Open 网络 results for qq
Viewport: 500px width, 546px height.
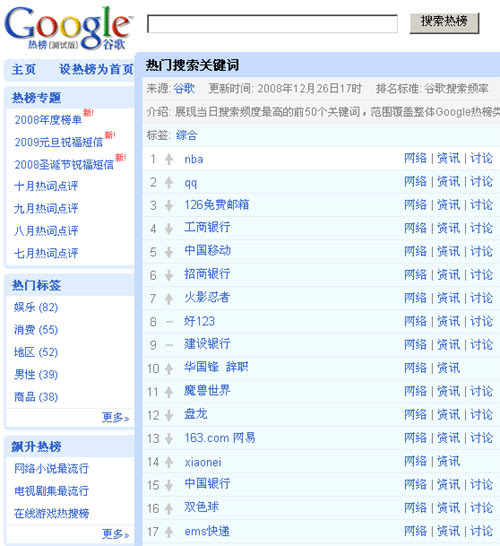pos(415,181)
